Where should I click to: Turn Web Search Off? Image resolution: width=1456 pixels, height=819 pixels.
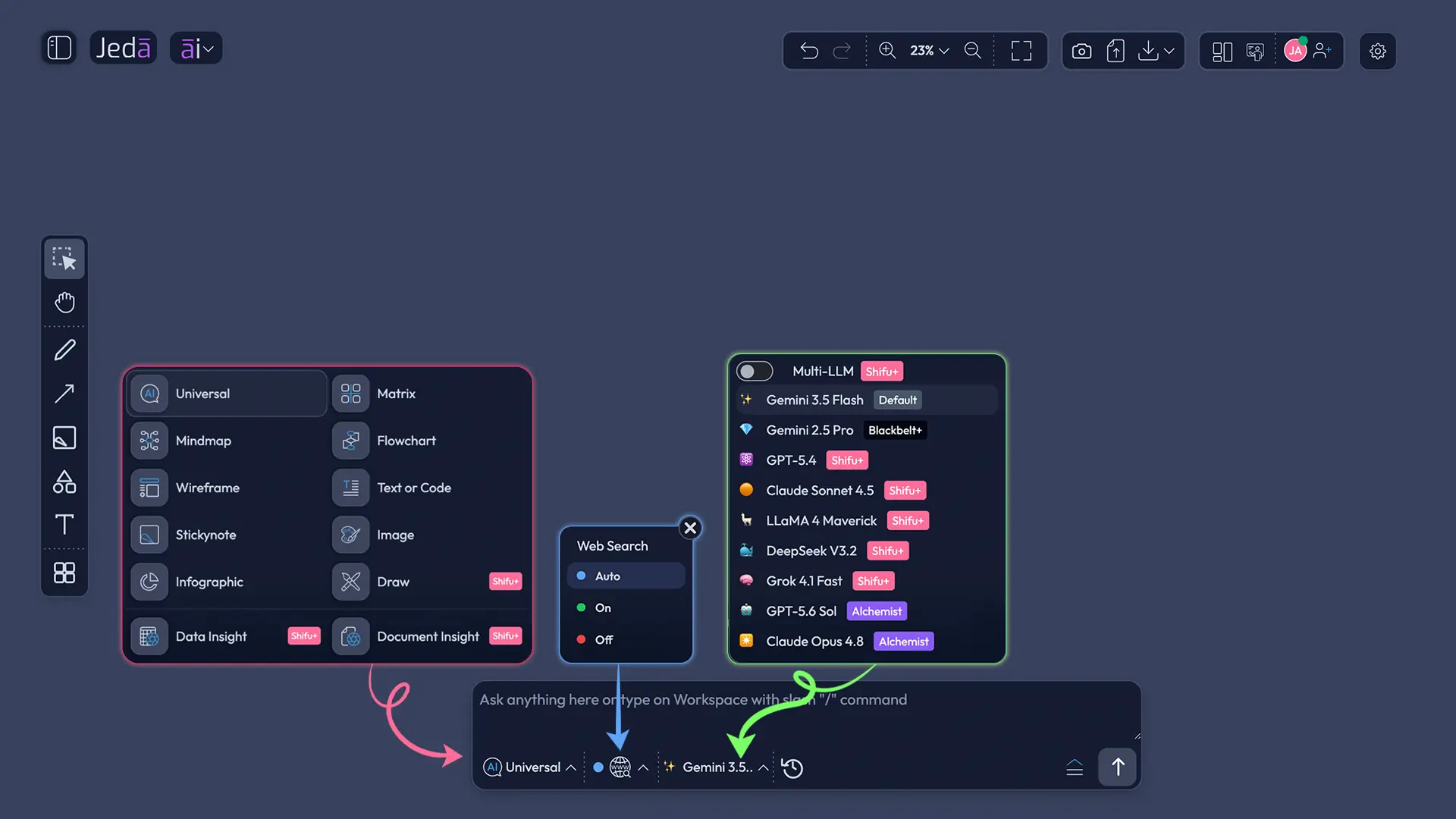pyautogui.click(x=626, y=639)
